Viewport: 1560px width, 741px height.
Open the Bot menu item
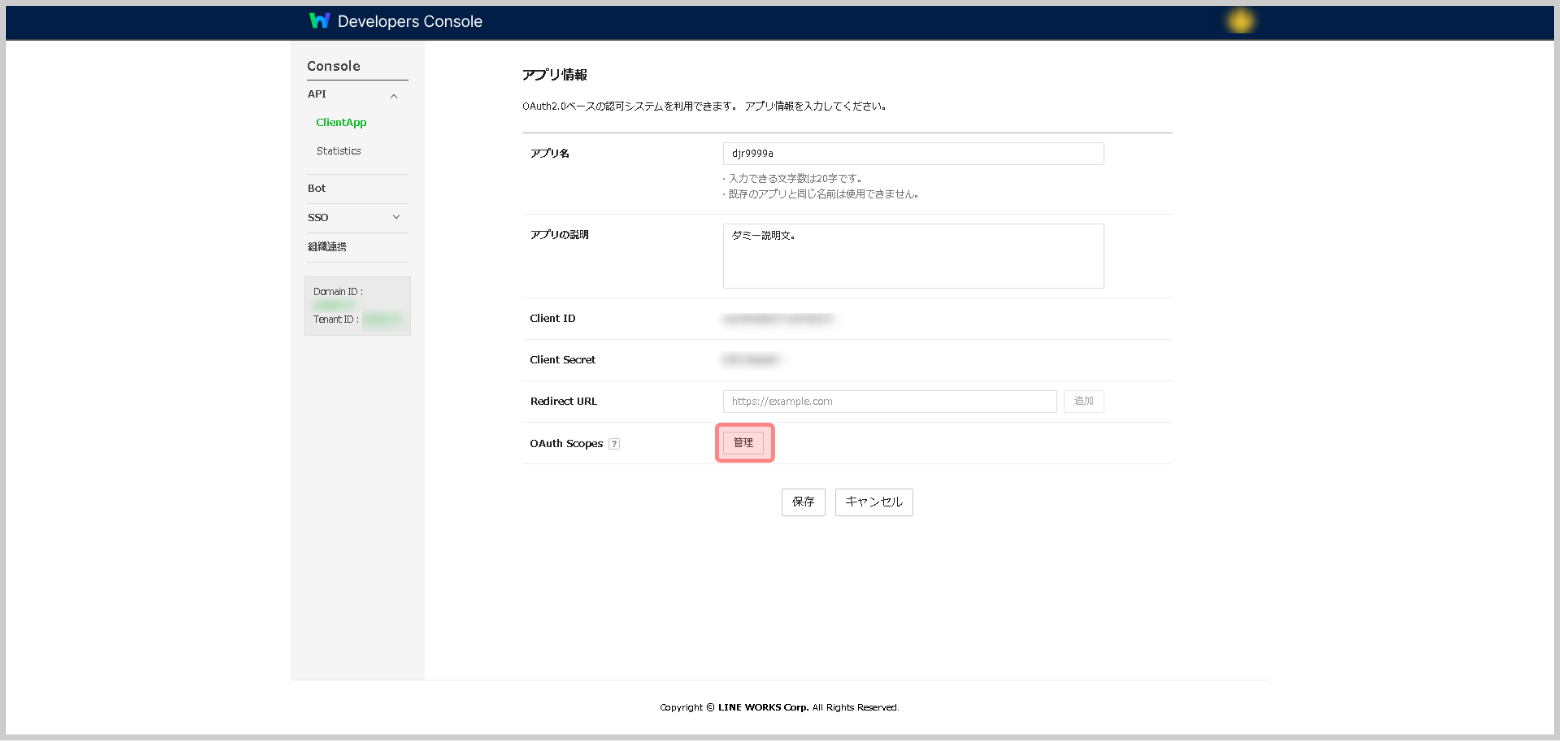pos(317,188)
